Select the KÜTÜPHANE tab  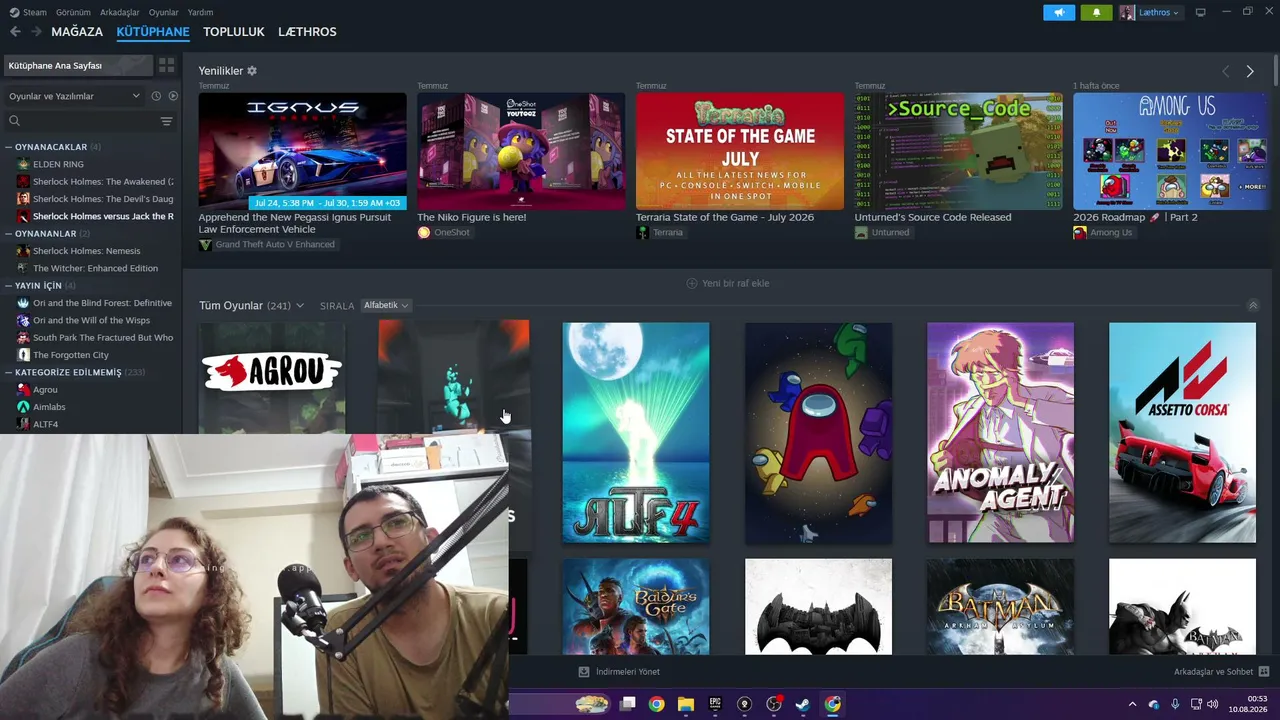pyautogui.click(x=153, y=32)
